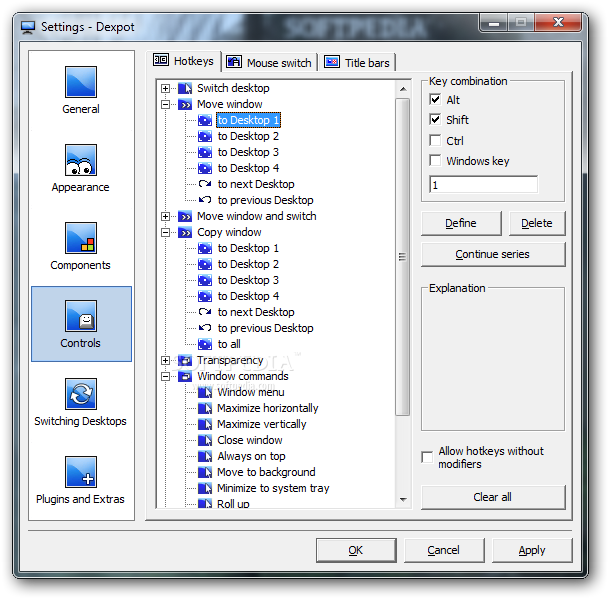Expand the Move window and switch node
609x599 pixels.
pos(165,216)
